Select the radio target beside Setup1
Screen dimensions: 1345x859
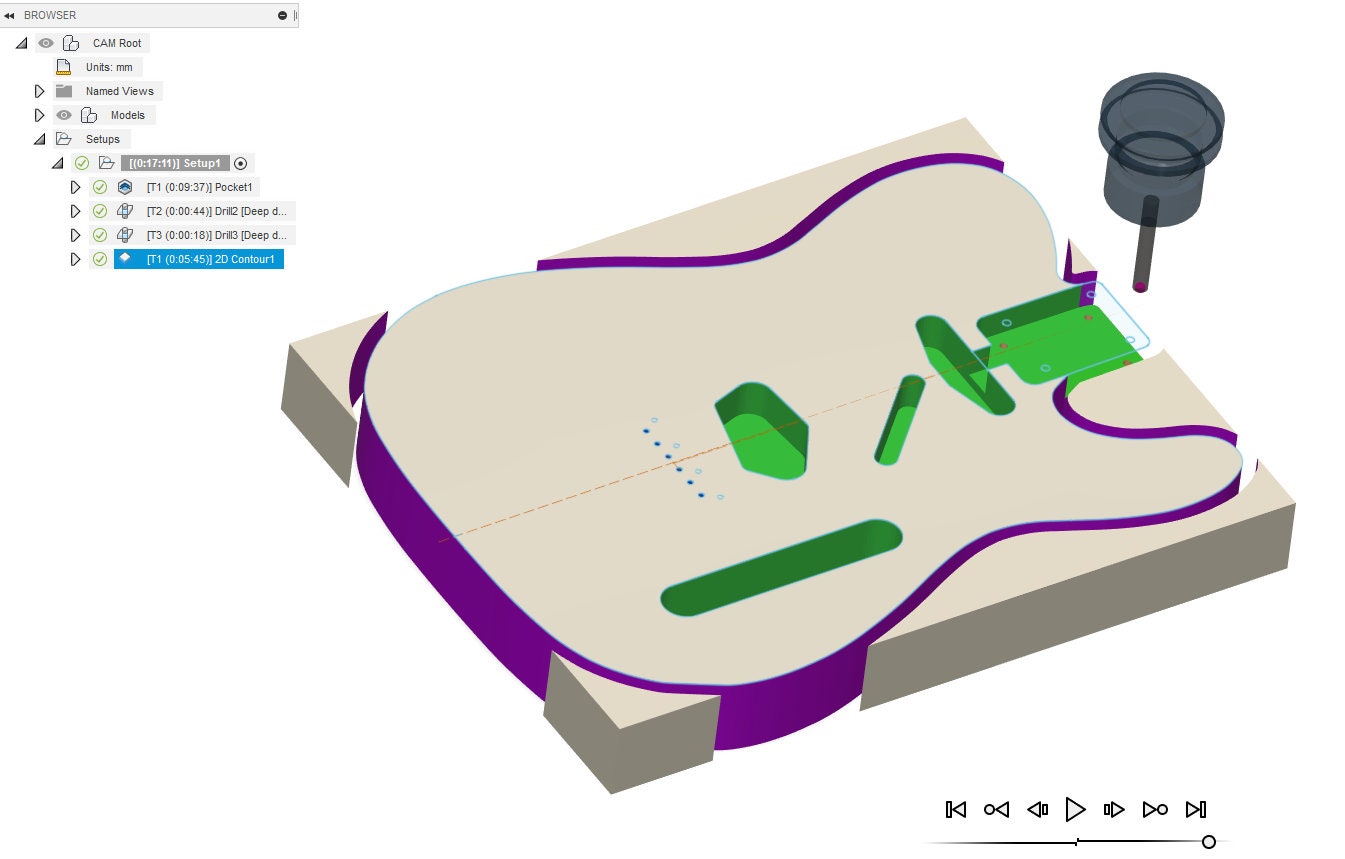point(239,163)
